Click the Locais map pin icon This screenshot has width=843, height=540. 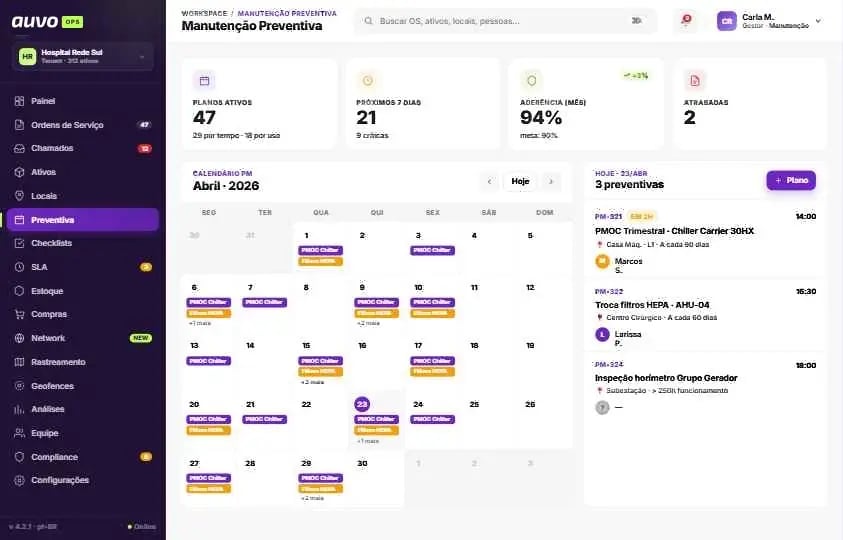(x=19, y=196)
